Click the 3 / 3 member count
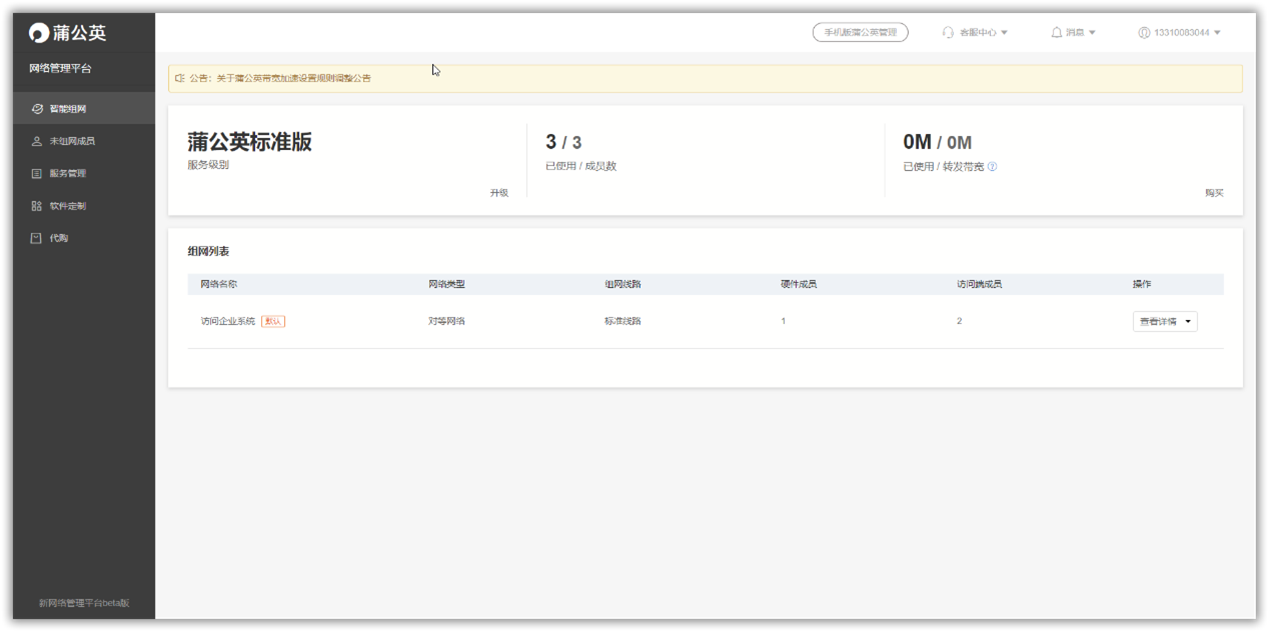This screenshot has width=1269, height=632. click(564, 142)
